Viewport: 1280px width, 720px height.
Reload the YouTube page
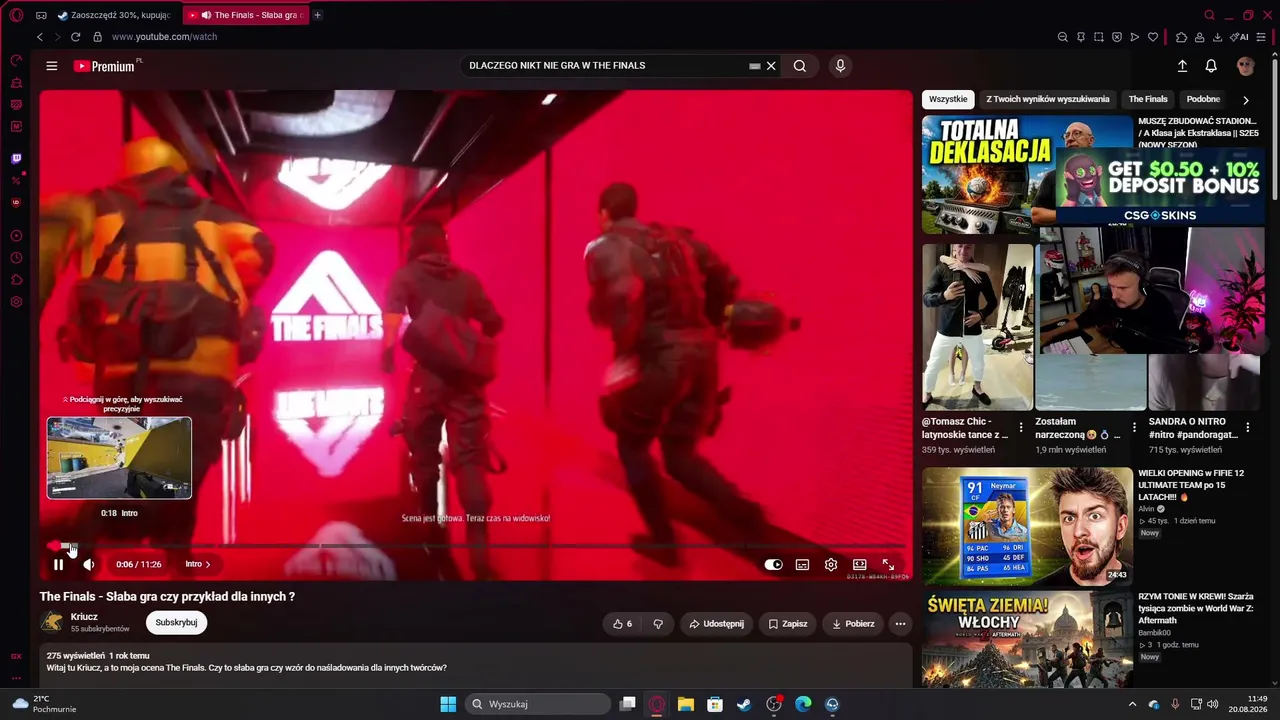[x=75, y=37]
